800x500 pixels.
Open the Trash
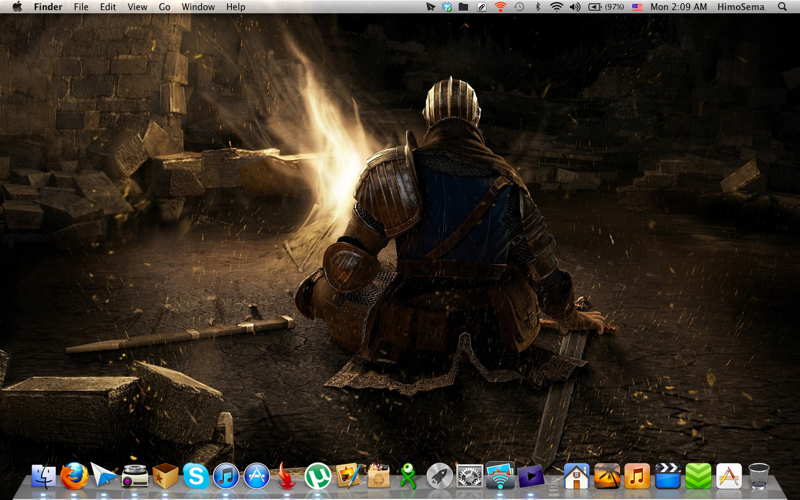[759, 476]
